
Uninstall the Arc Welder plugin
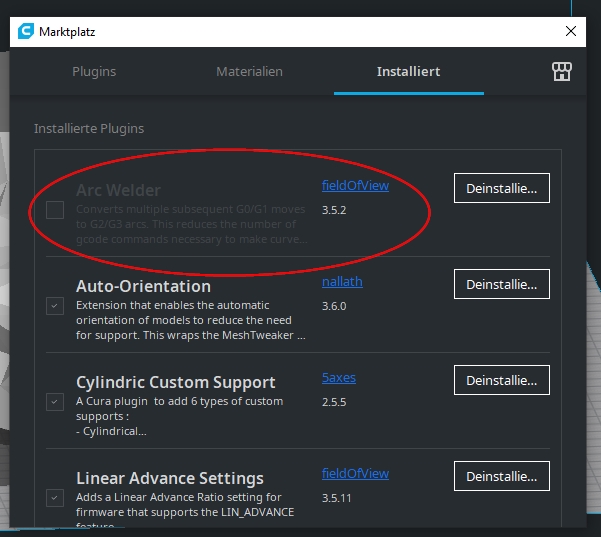502,188
